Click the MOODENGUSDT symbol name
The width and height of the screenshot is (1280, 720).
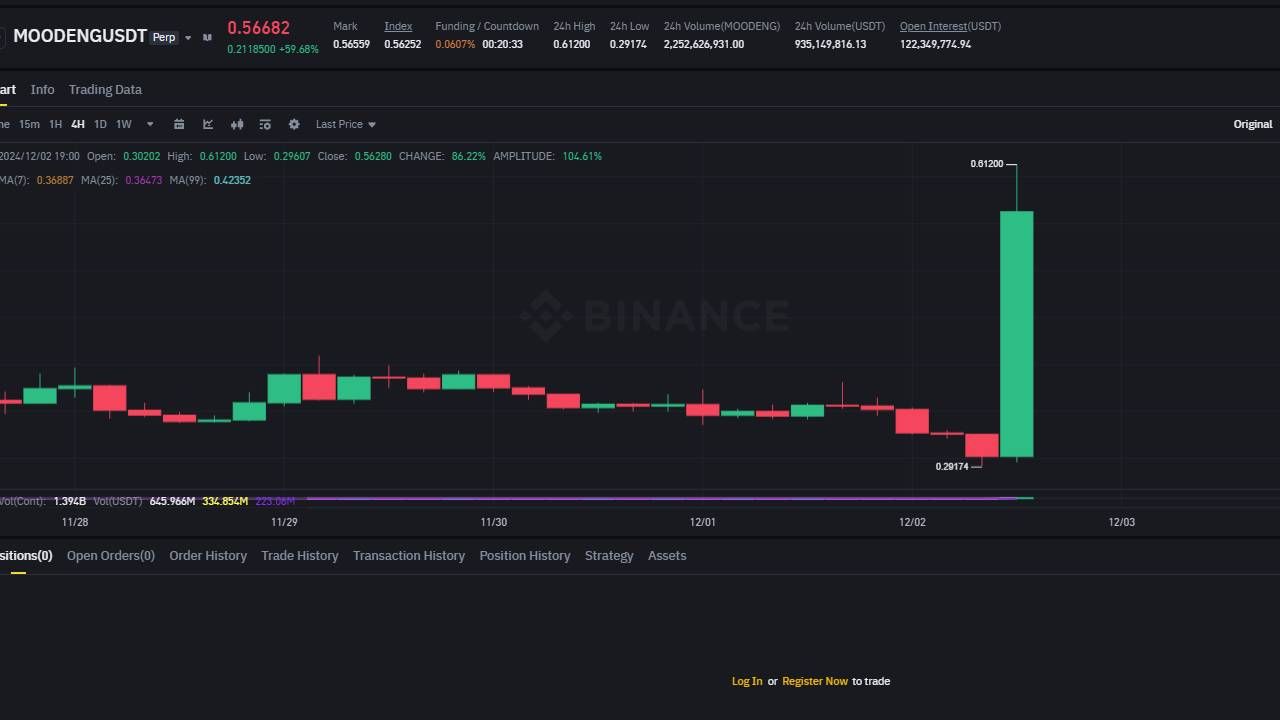click(80, 36)
